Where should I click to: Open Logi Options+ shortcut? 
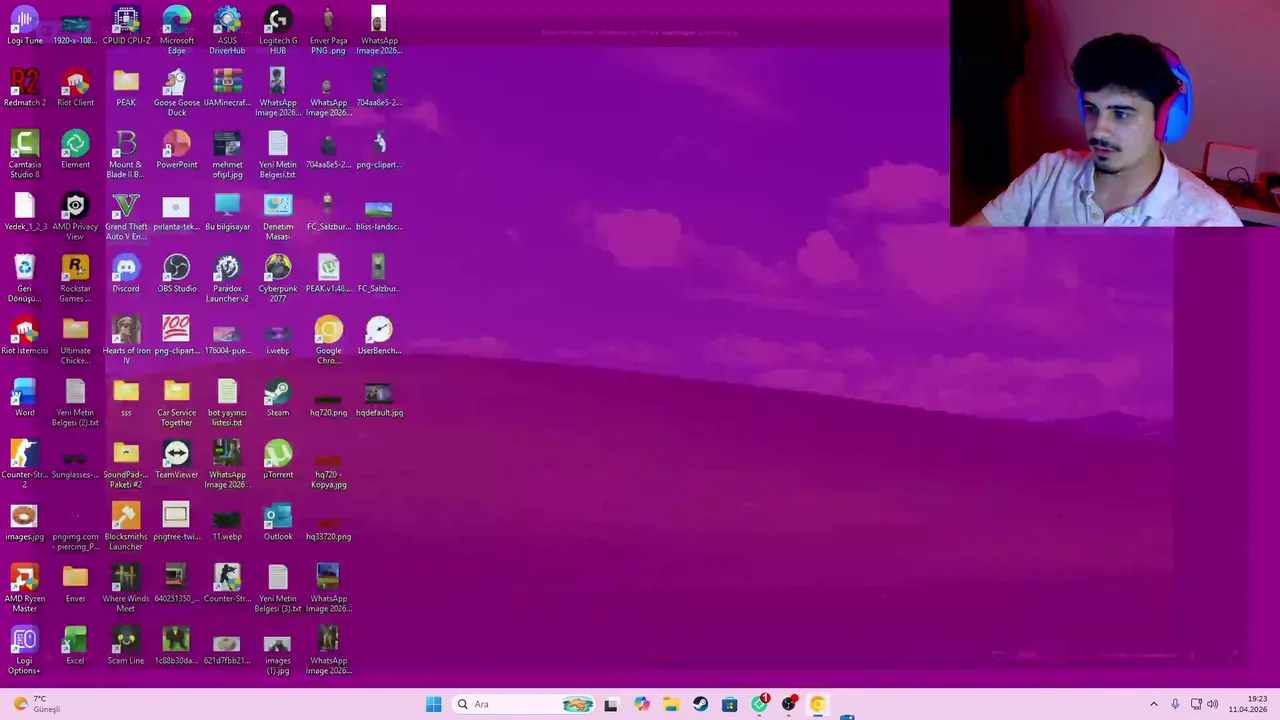point(25,651)
